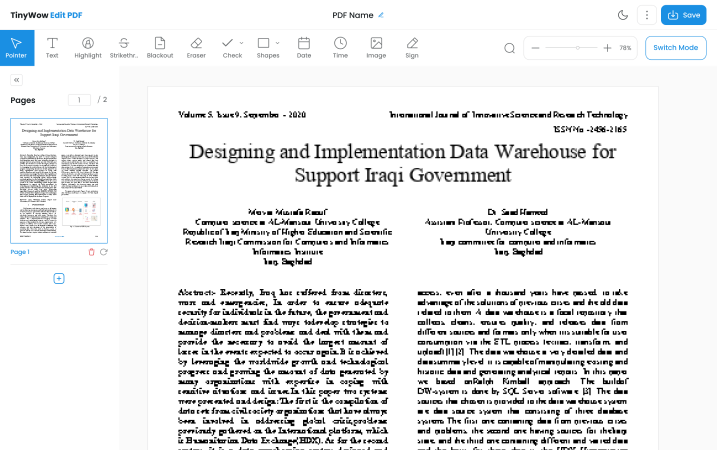Click the page number input field

coord(79,100)
